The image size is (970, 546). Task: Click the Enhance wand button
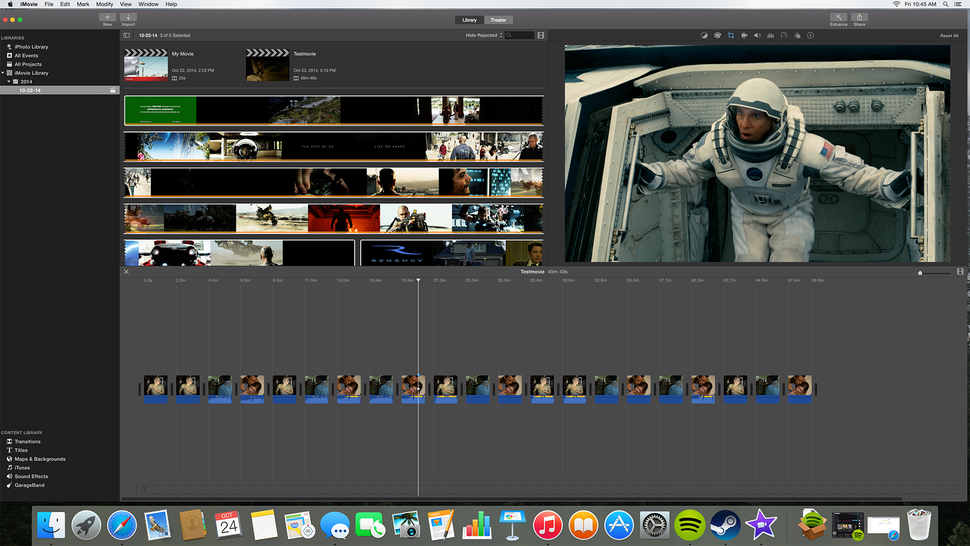tap(838, 17)
